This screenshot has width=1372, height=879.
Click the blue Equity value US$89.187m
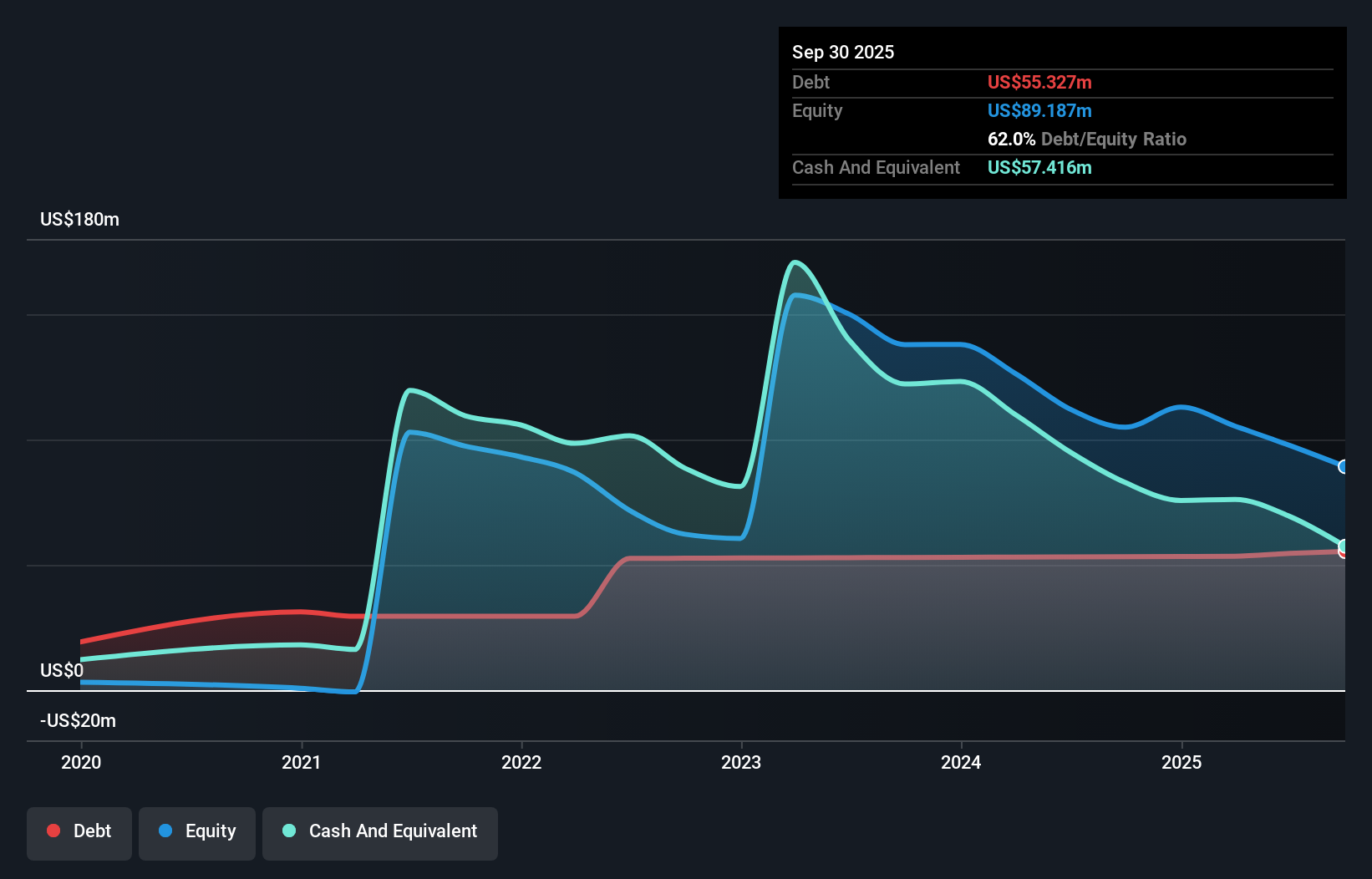[1039, 110]
